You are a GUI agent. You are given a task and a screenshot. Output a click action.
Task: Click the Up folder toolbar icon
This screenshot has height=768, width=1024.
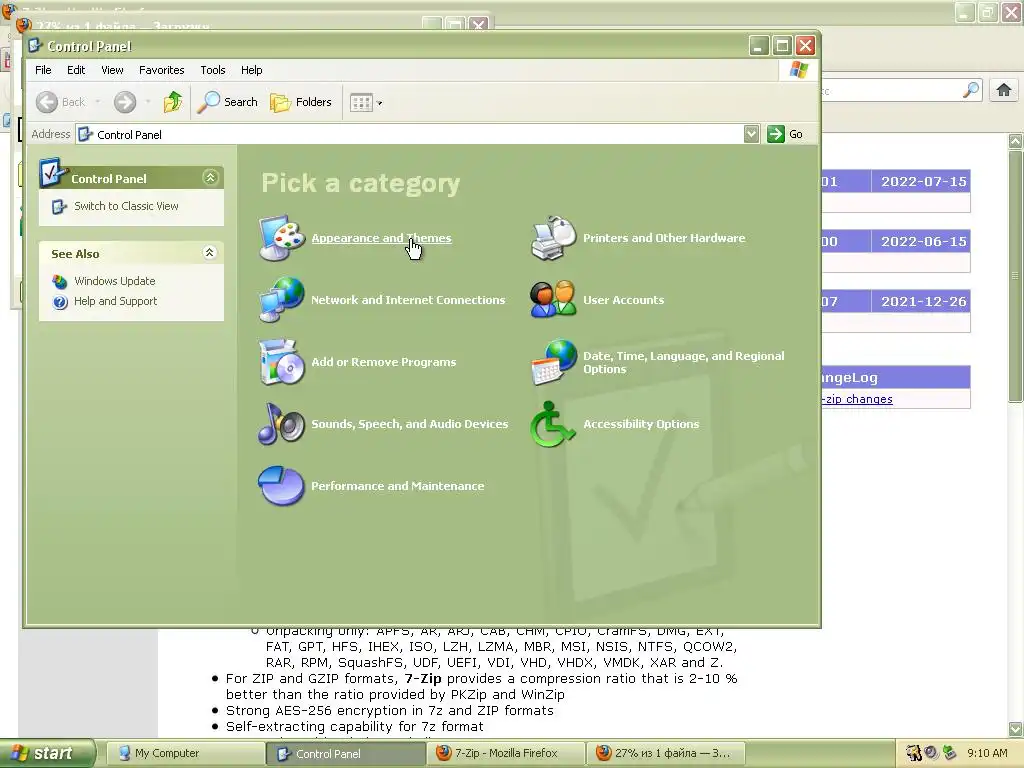point(172,102)
